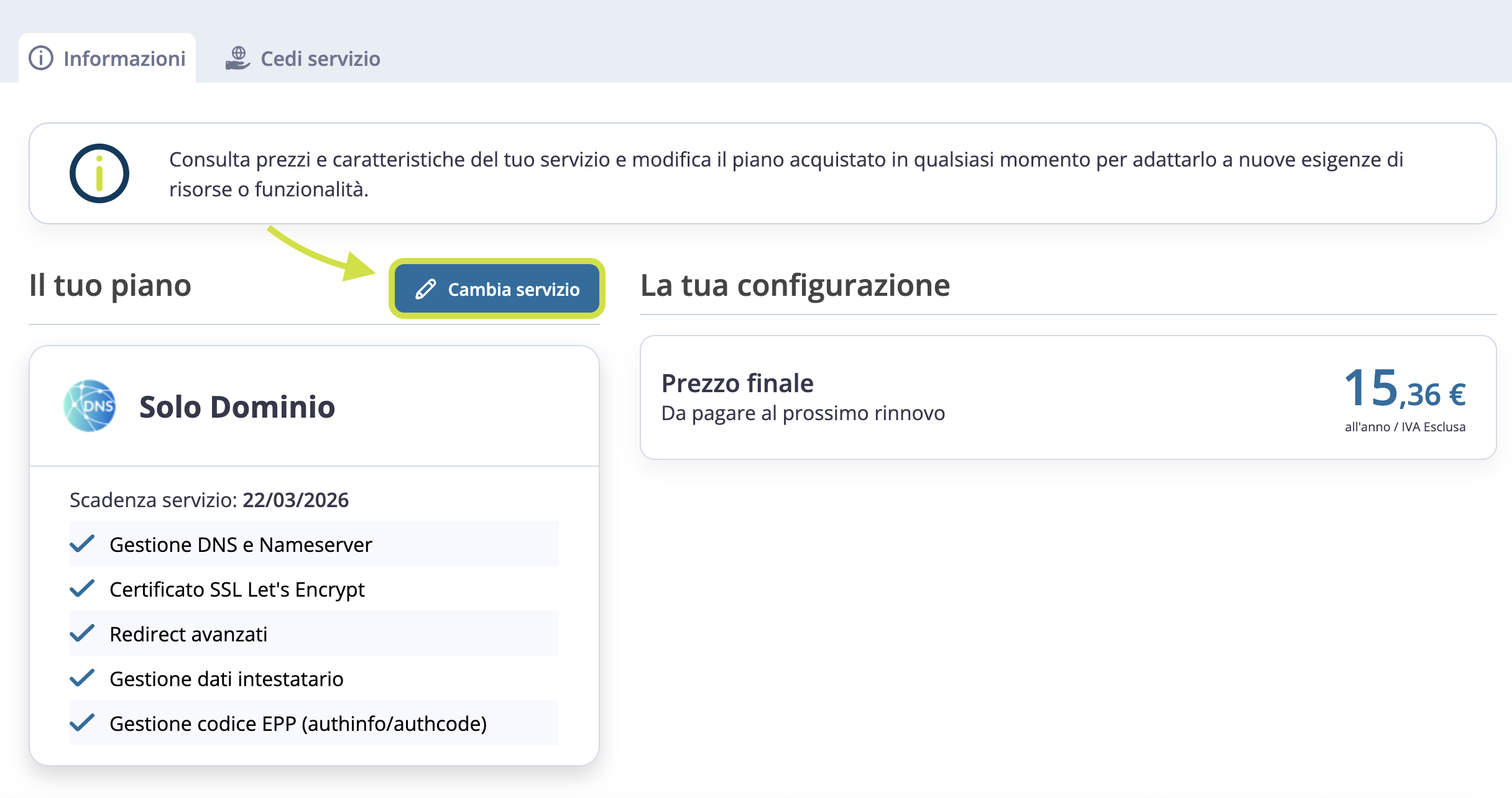Click the Cambia servizio button
1512x798 pixels.
[x=497, y=289]
